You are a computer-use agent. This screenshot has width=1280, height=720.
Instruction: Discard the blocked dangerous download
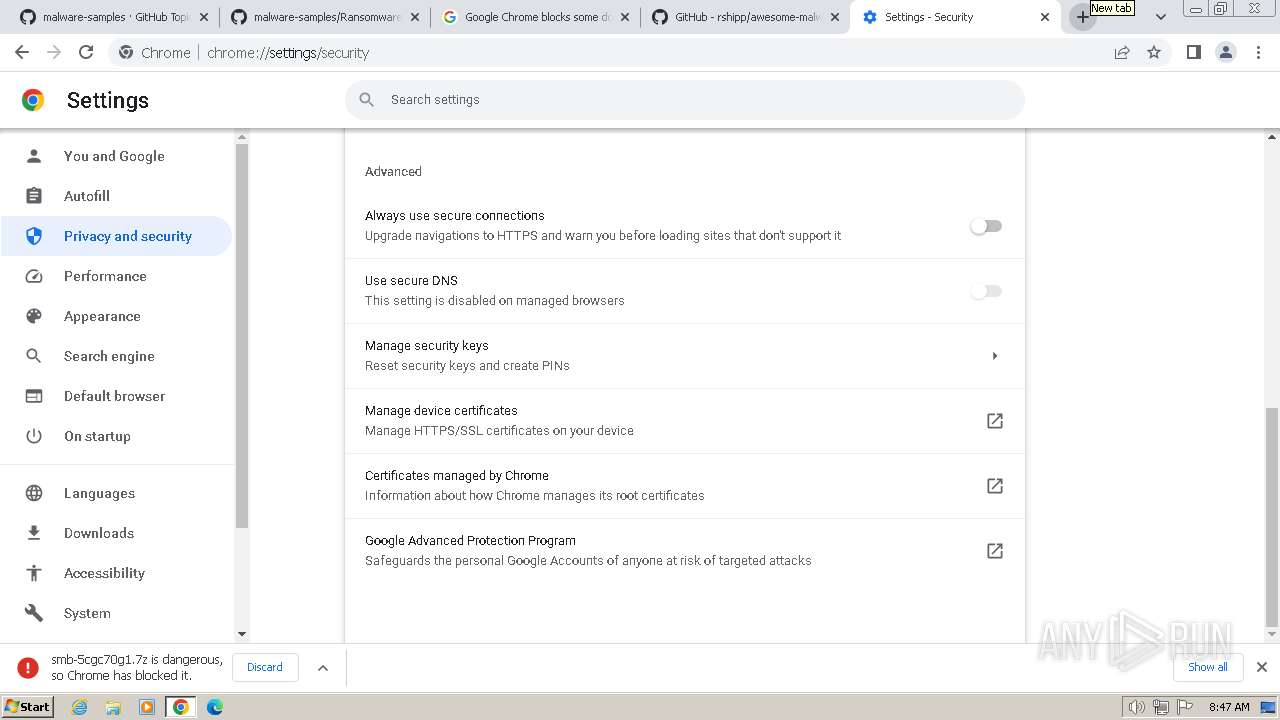click(265, 667)
